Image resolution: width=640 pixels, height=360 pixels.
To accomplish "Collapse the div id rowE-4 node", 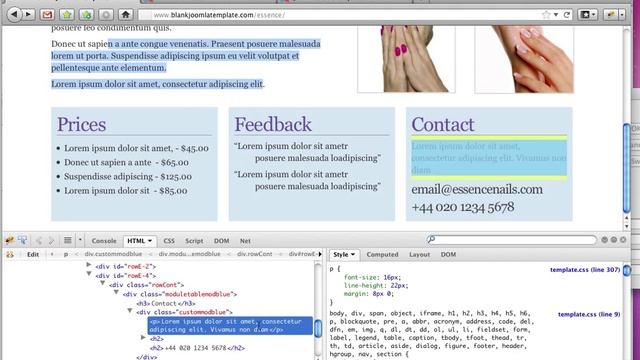I will click(89, 274).
